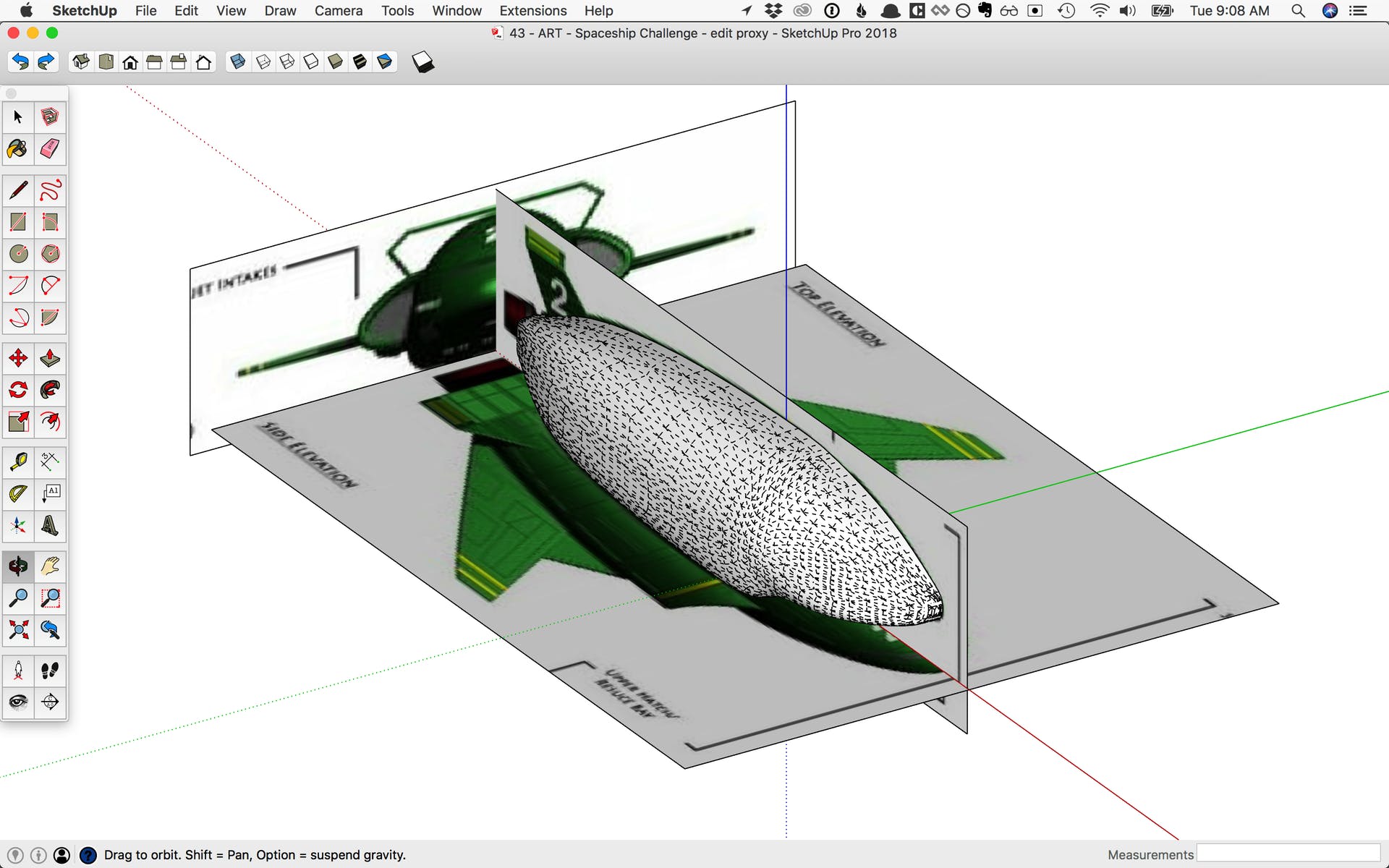Switch to Wireframe face style
This screenshot has height=868, width=1389.
[x=287, y=62]
